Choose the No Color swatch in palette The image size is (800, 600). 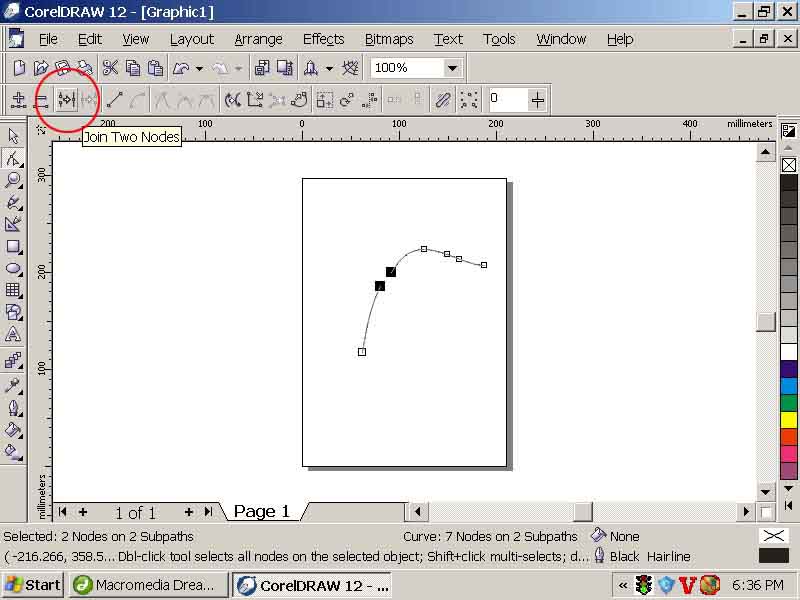(x=789, y=165)
